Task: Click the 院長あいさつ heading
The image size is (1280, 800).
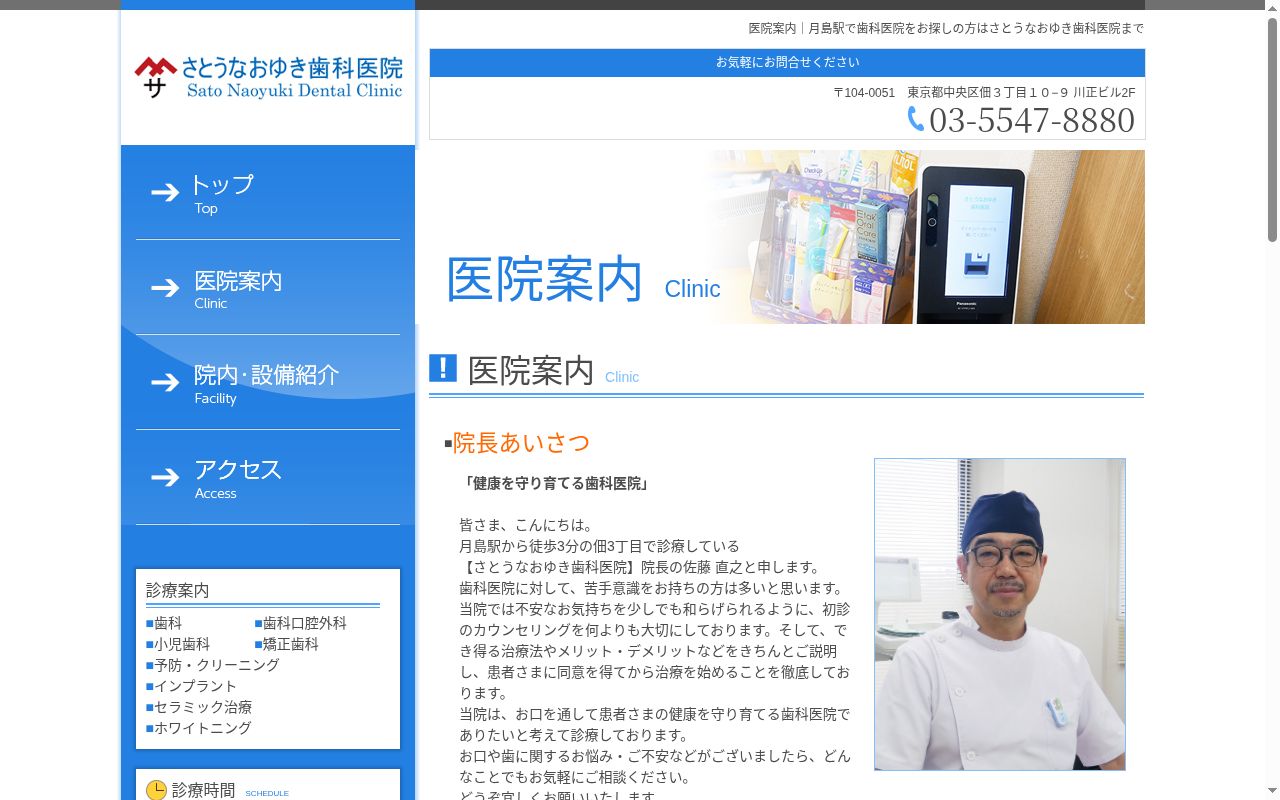Action: [x=521, y=442]
